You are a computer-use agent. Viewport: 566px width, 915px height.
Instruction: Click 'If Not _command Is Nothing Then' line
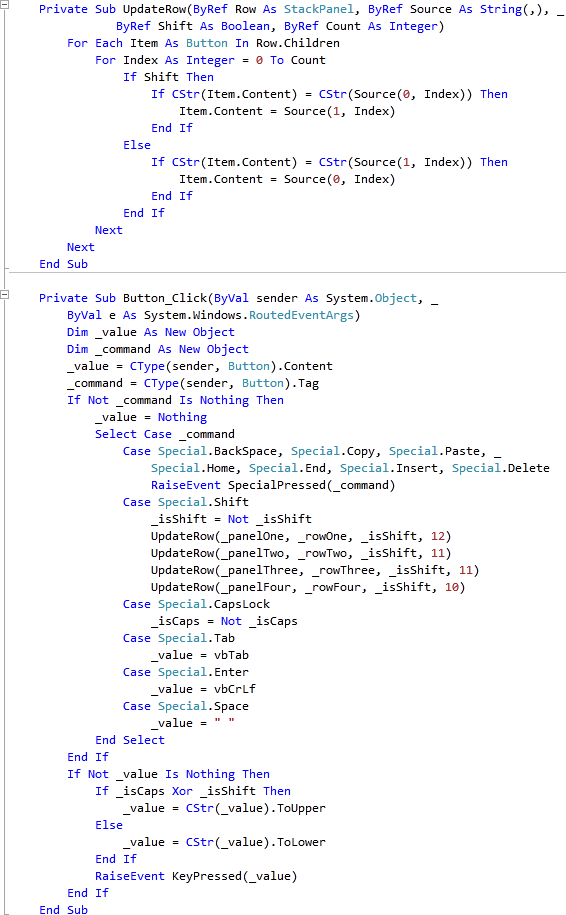tap(175, 400)
